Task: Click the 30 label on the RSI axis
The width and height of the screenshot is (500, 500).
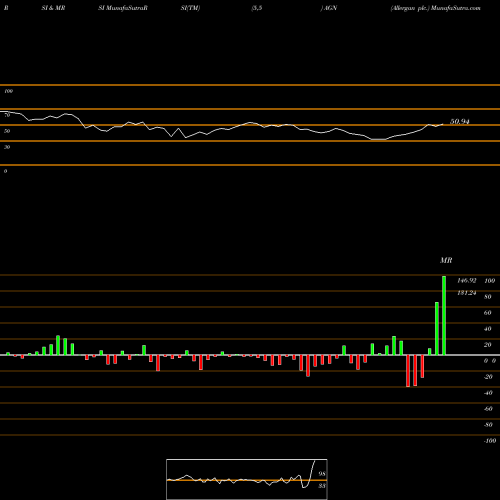Action: pyautogui.click(x=7, y=147)
